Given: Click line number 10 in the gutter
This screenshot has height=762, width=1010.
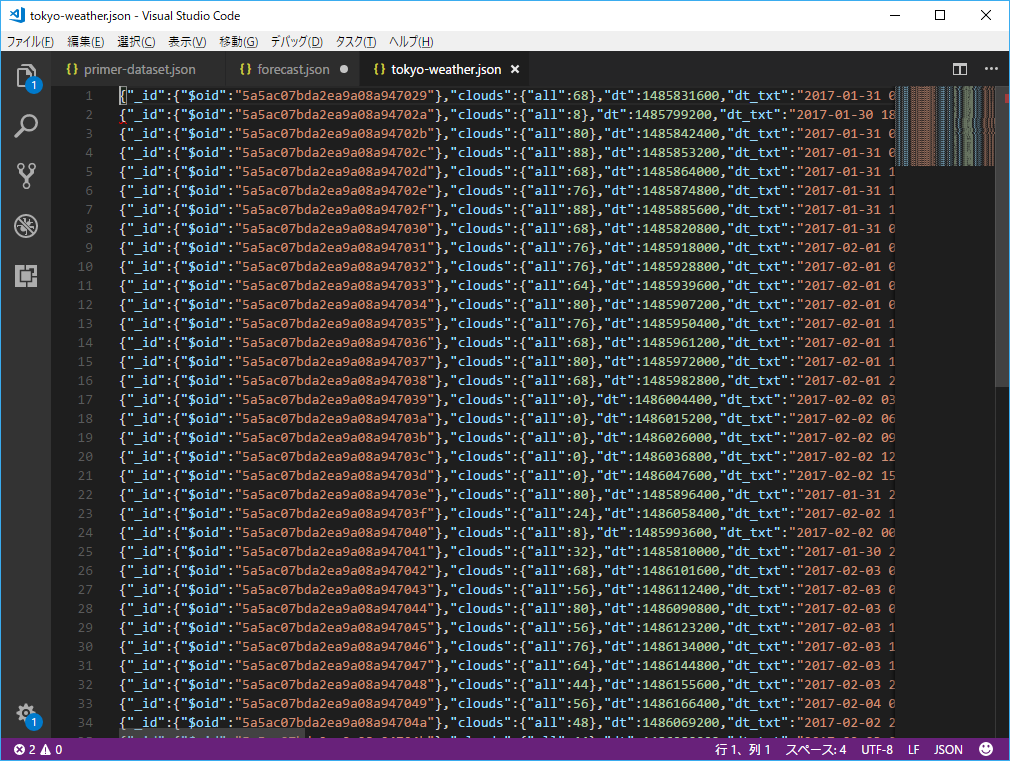Looking at the screenshot, I should coord(85,267).
